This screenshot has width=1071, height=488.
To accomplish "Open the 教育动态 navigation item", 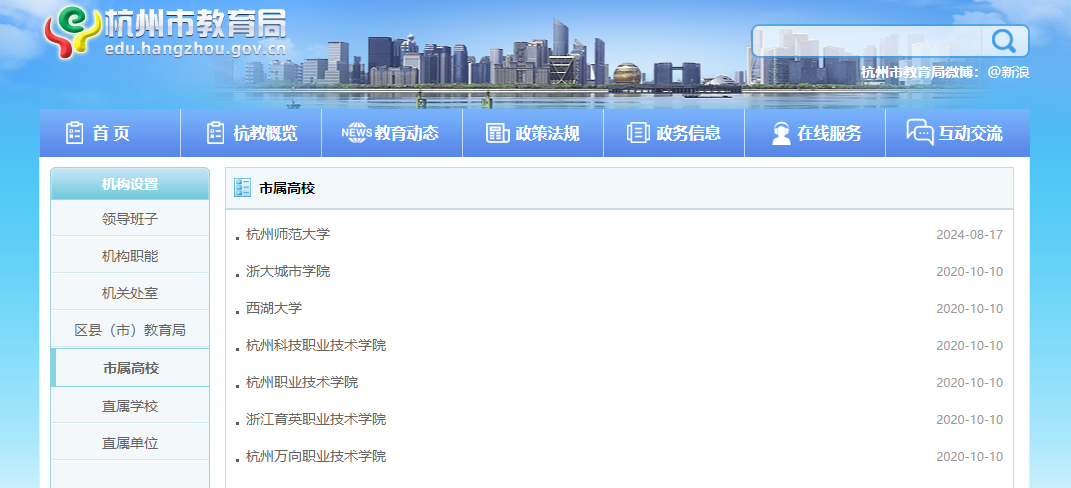I will point(392,133).
